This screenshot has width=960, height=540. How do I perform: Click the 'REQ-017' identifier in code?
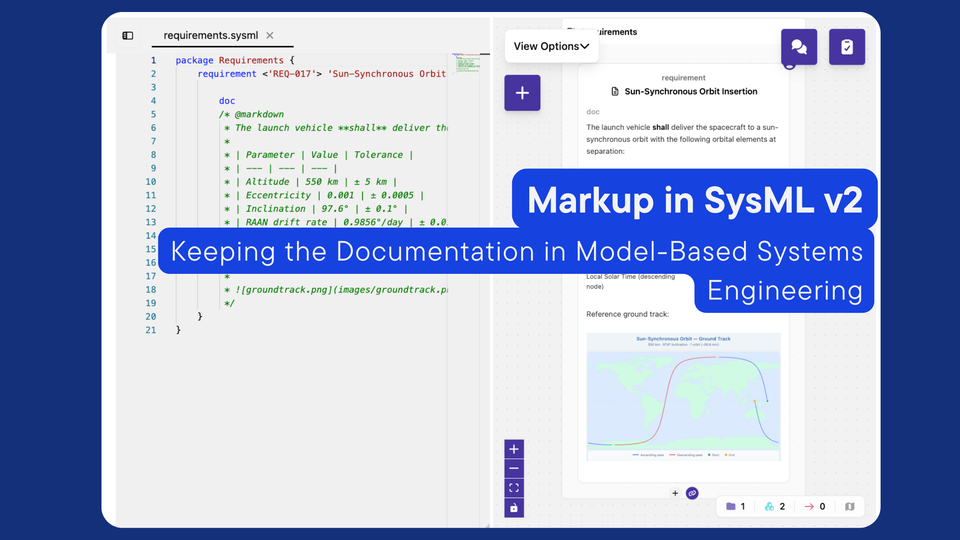[x=292, y=73]
